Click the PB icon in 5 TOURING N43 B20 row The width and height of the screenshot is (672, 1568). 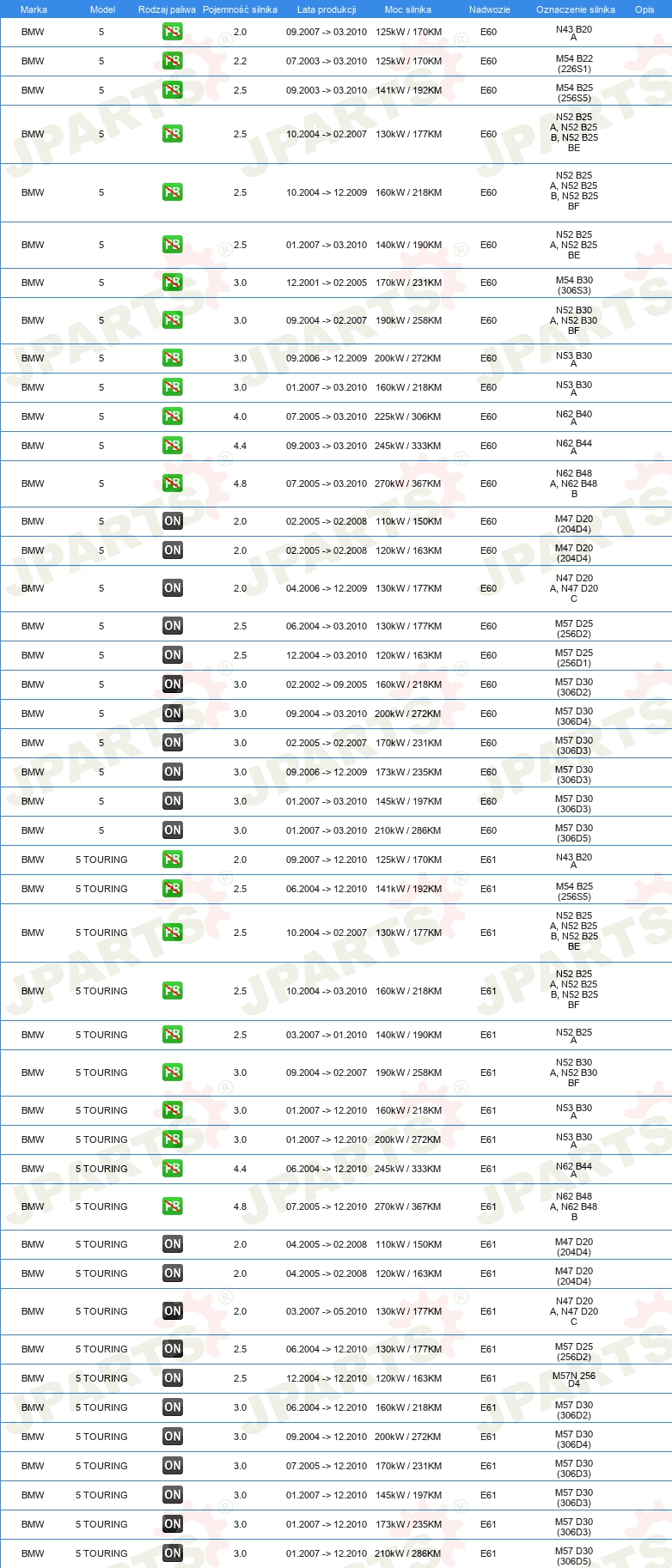click(x=173, y=860)
